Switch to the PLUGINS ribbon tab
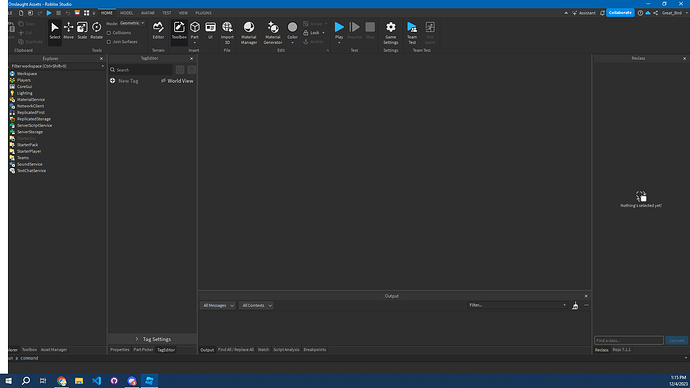The width and height of the screenshot is (690, 388). pyautogui.click(x=203, y=13)
